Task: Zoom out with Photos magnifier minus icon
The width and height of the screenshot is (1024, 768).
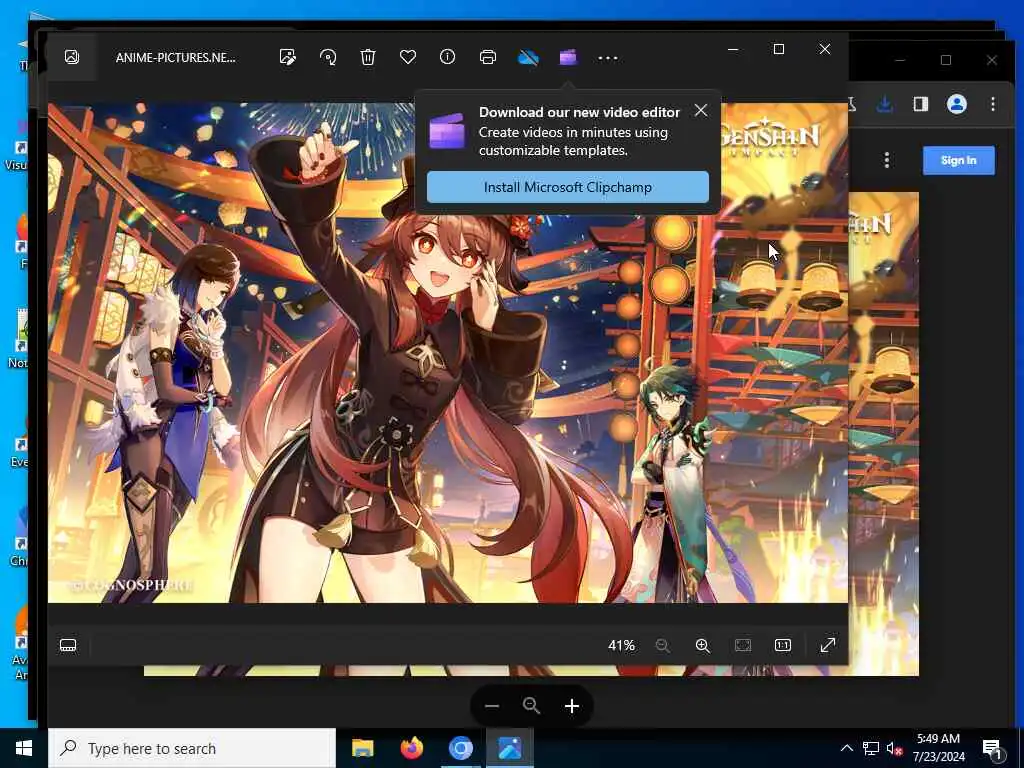Action: (662, 645)
